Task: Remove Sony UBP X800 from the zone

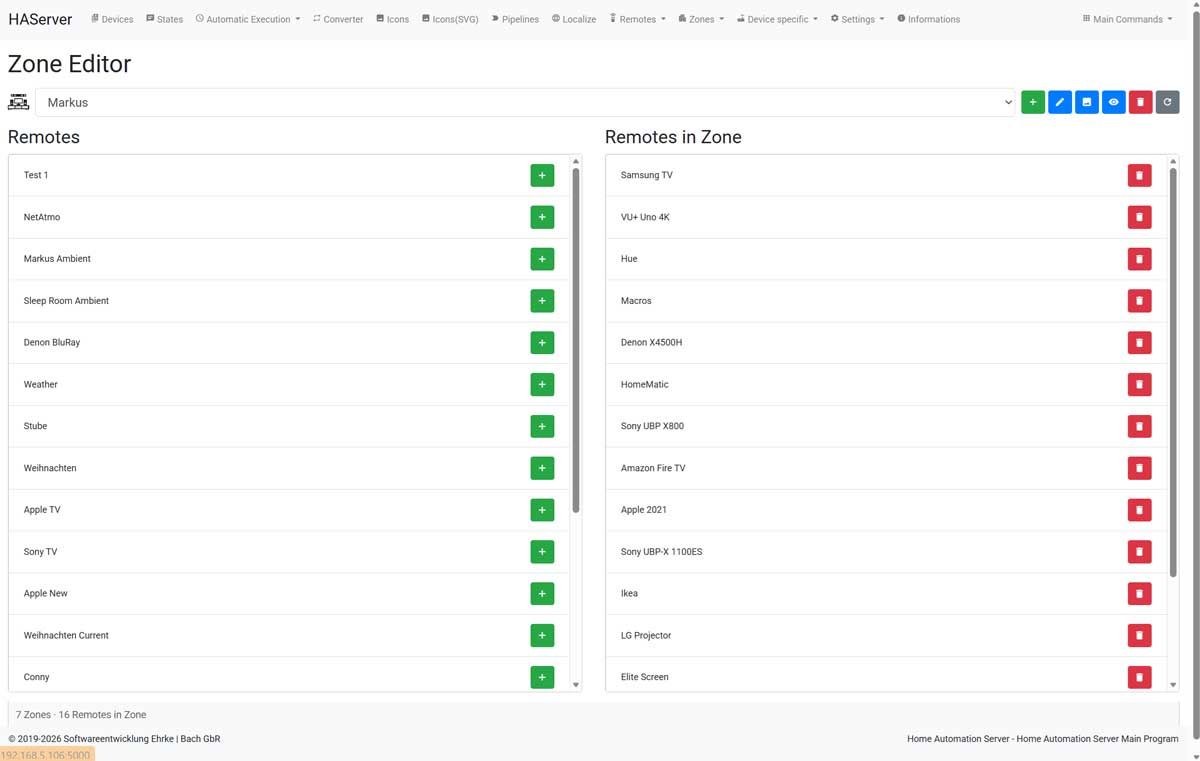Action: [x=1139, y=426]
